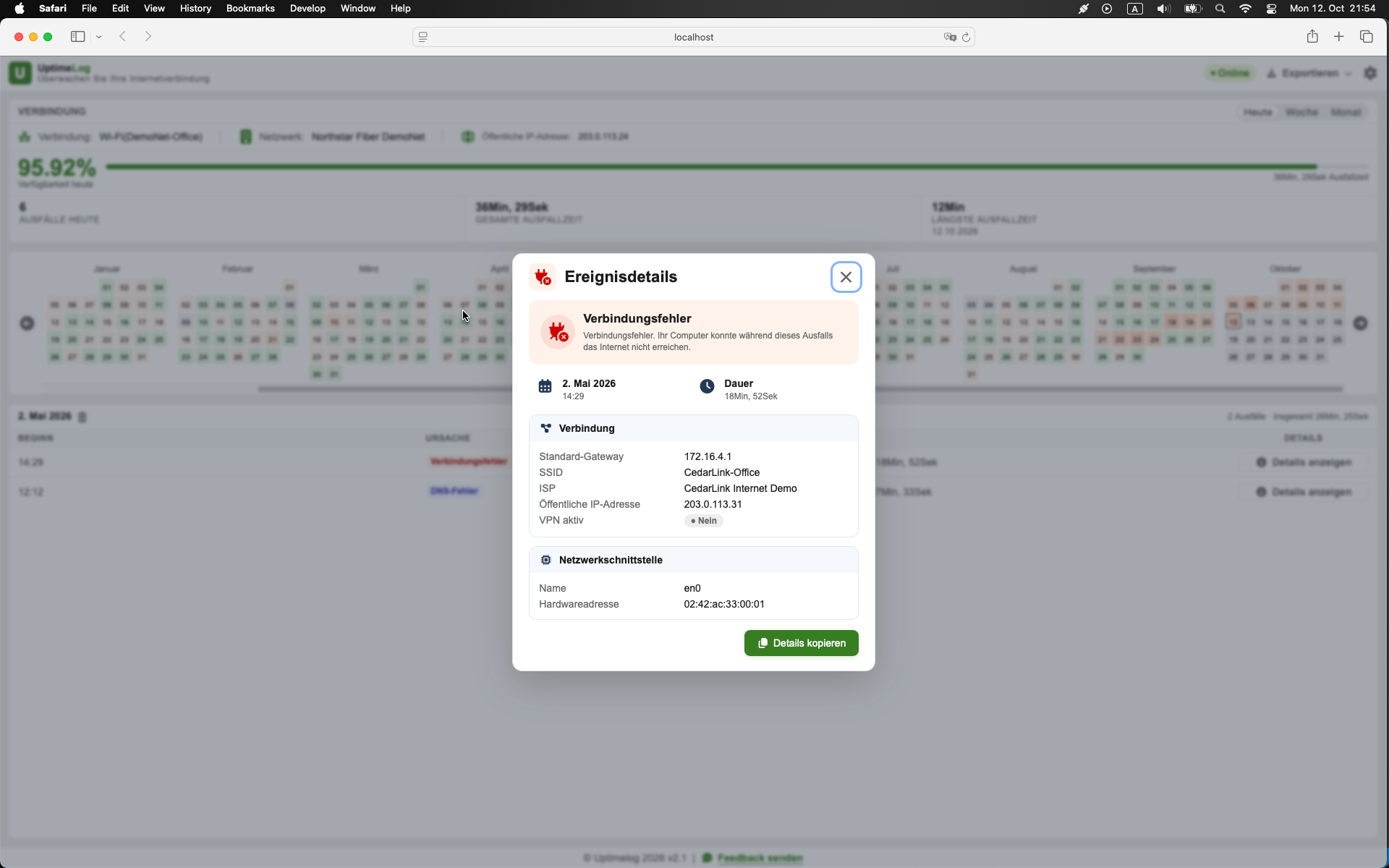Click the Safari Share icon

coord(1312,36)
